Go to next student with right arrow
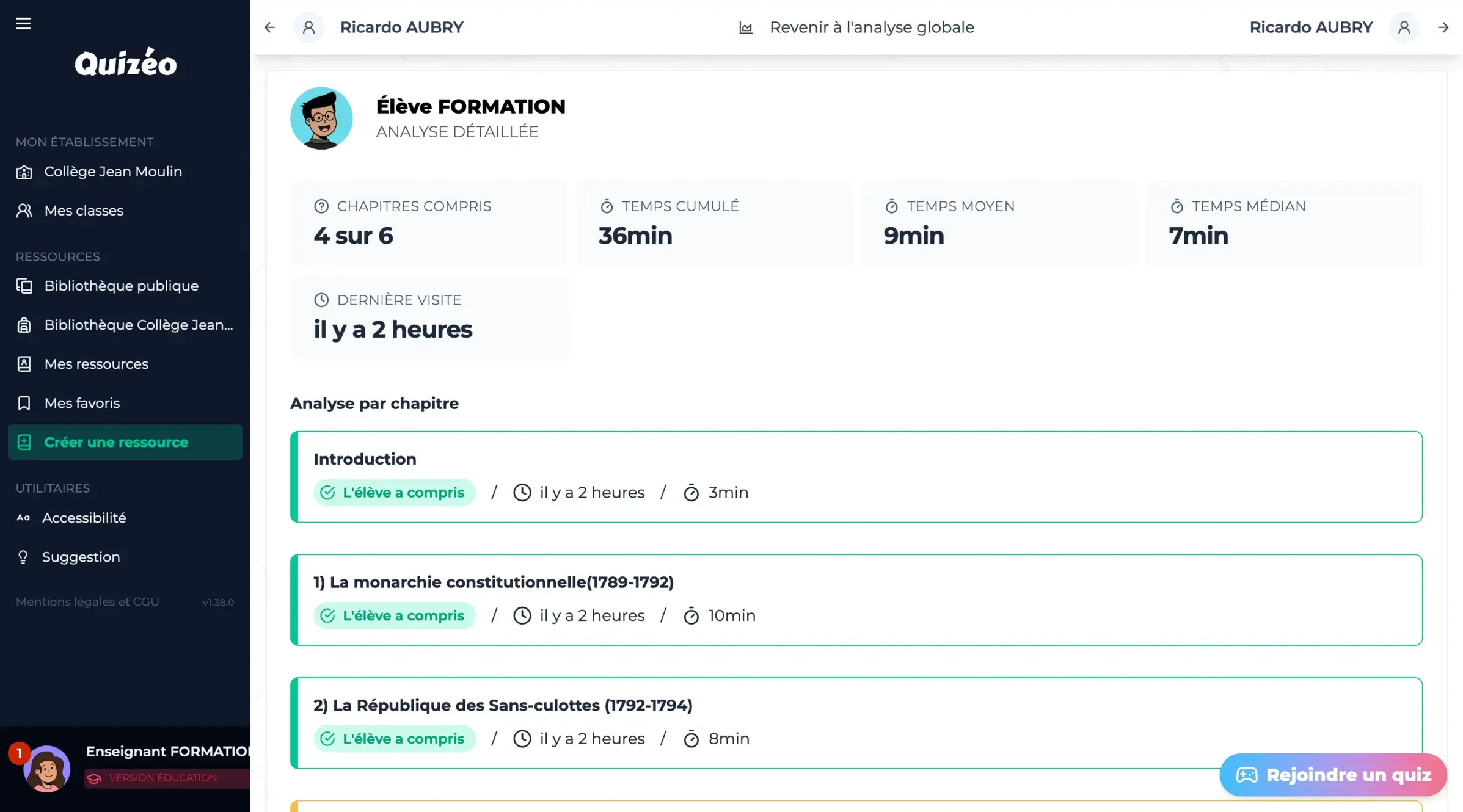This screenshot has width=1463, height=812. [x=1443, y=27]
